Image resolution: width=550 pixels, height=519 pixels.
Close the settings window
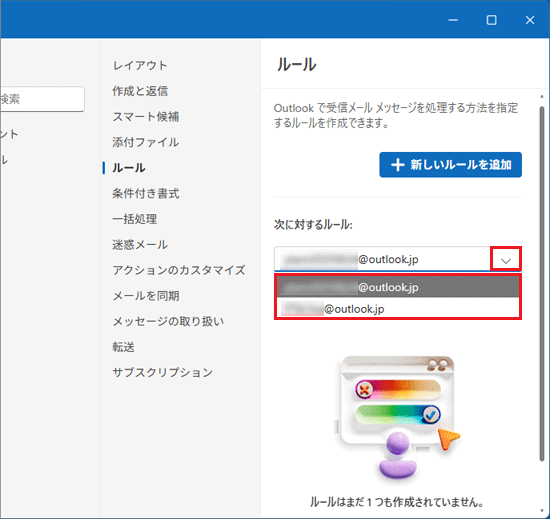530,20
